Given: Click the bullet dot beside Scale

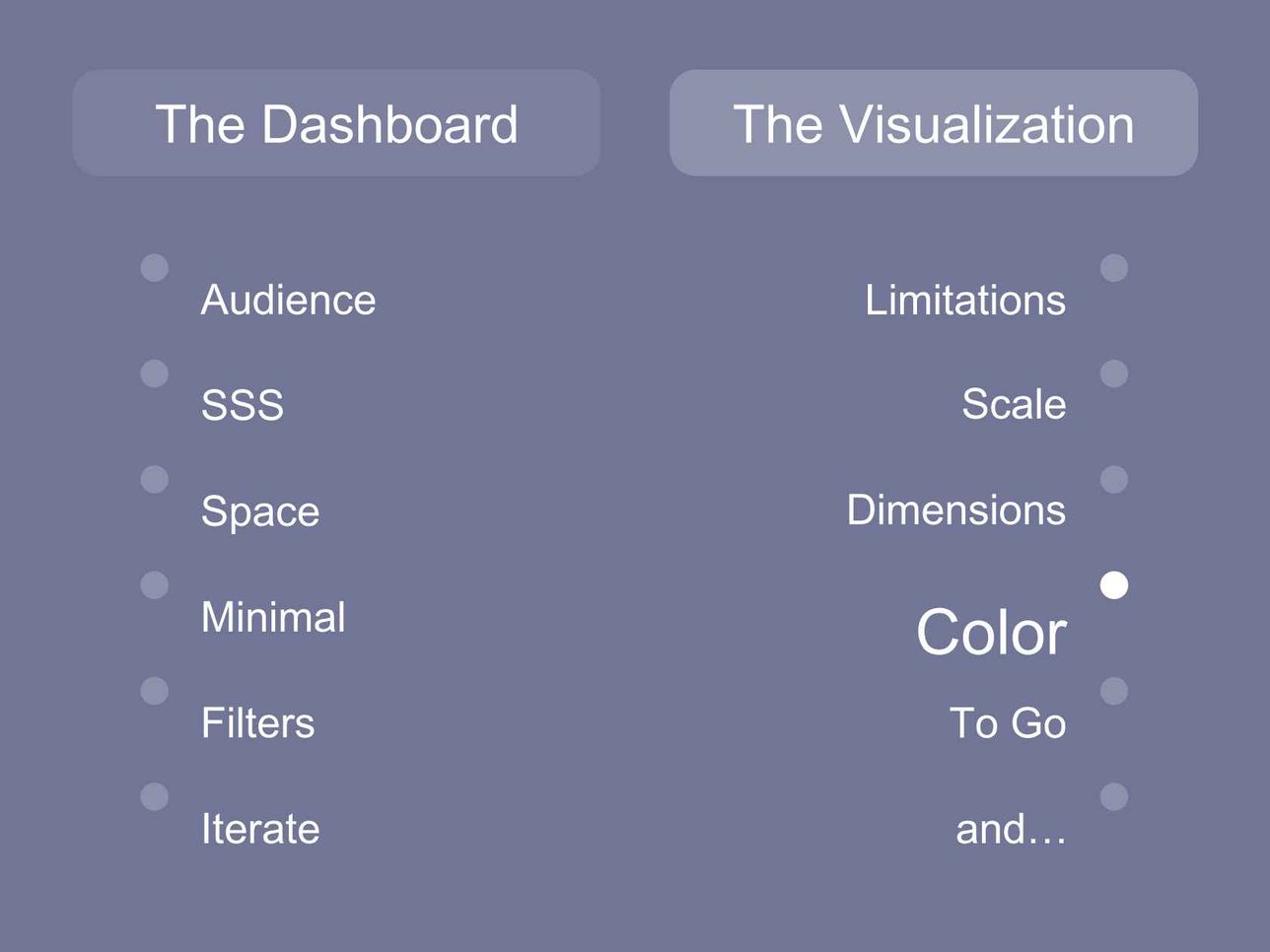Looking at the screenshot, I should click(x=1114, y=374).
